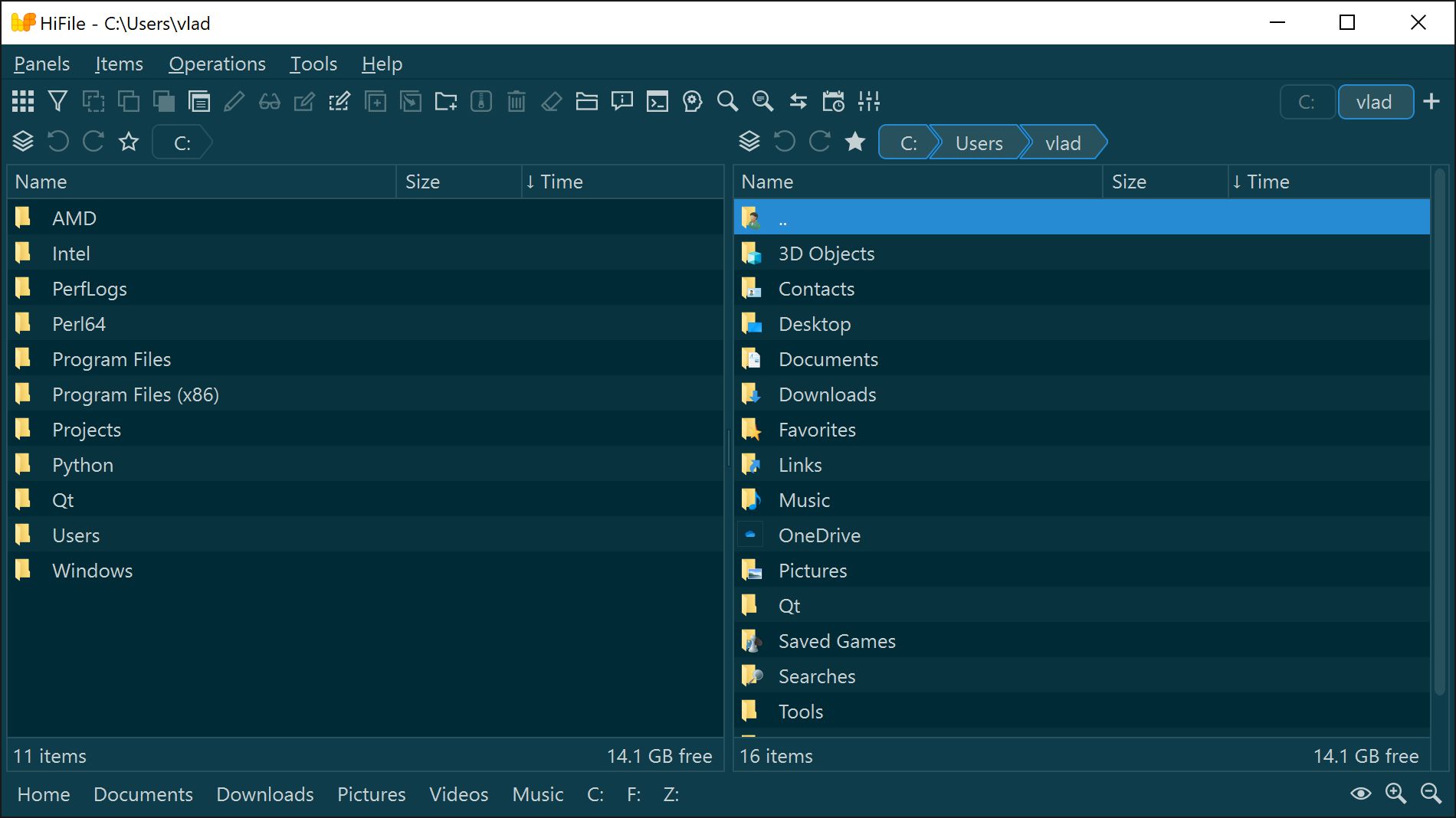
Task: Delete selection using the trash icon
Action: pyautogui.click(x=516, y=101)
